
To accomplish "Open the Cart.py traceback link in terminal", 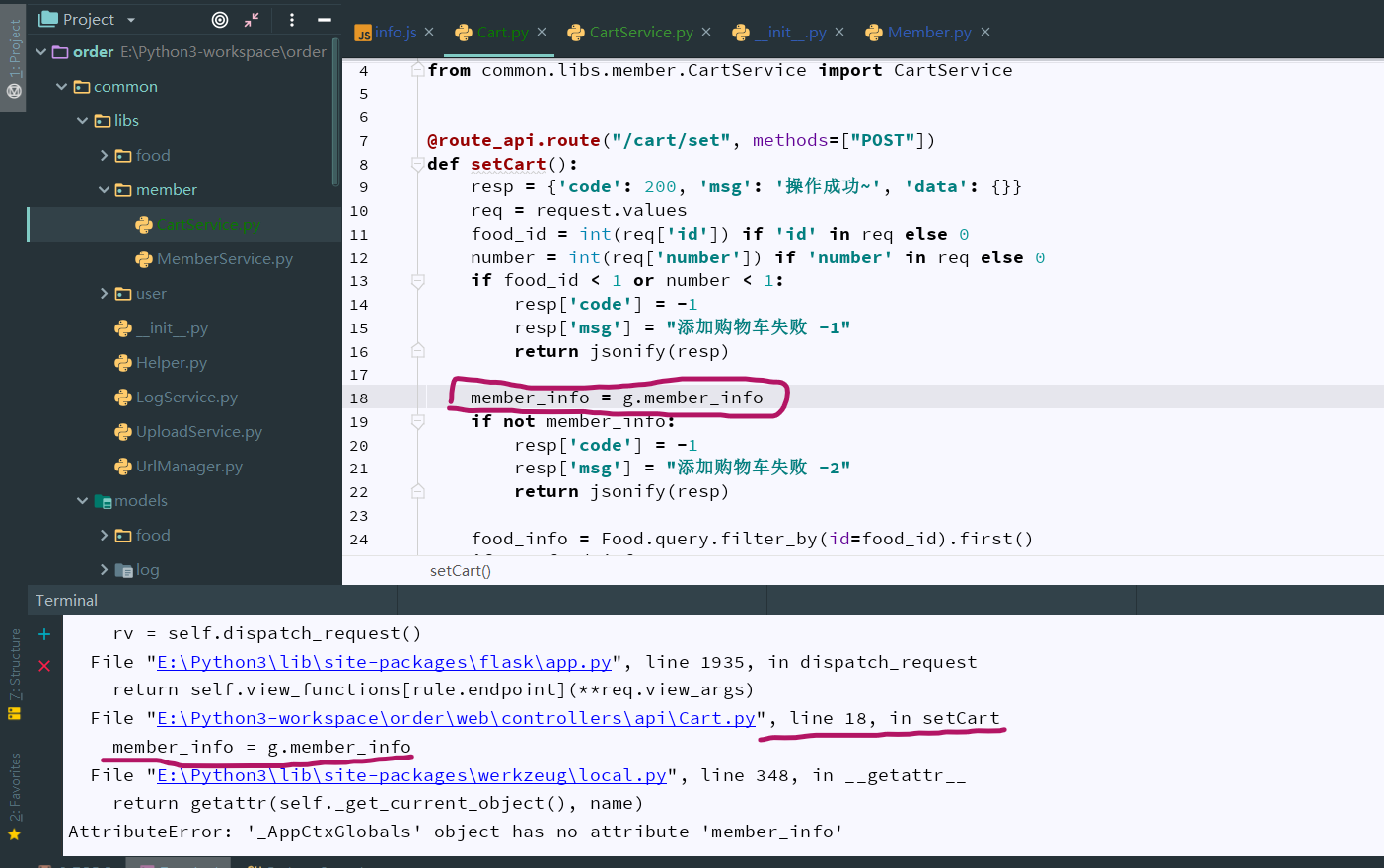I will tap(457, 718).
